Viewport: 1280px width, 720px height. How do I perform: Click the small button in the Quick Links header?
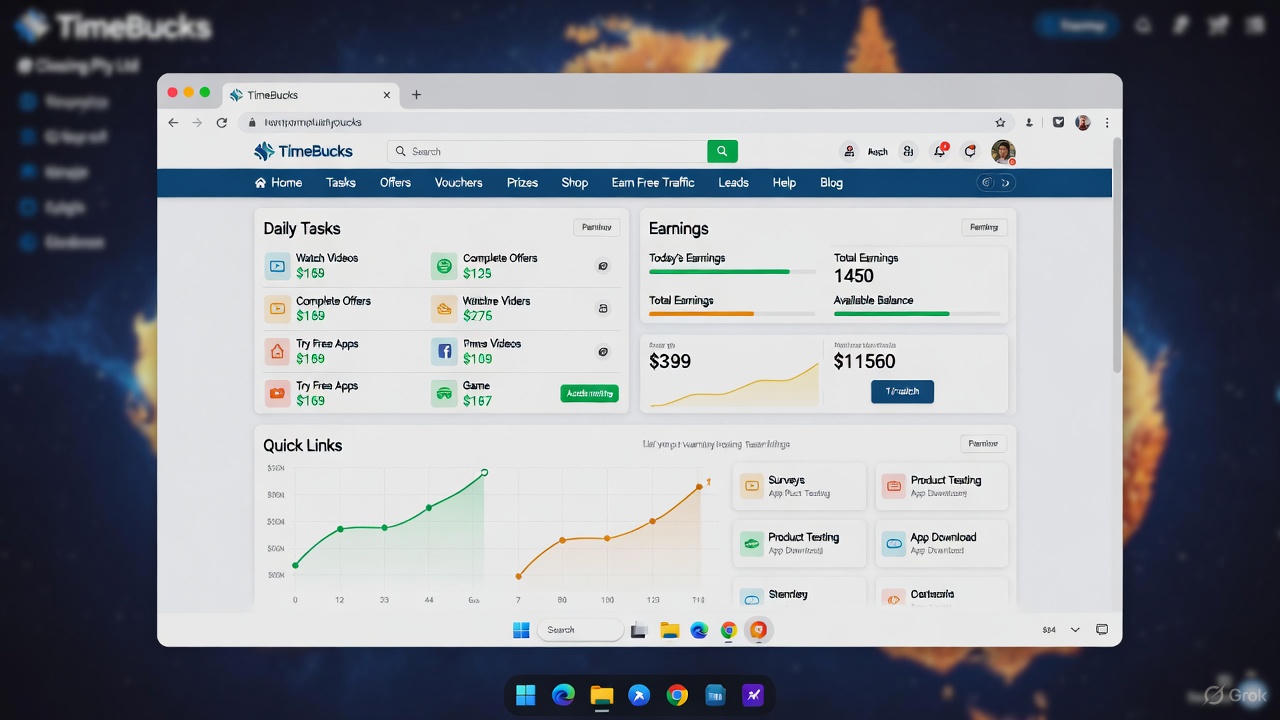coord(983,444)
